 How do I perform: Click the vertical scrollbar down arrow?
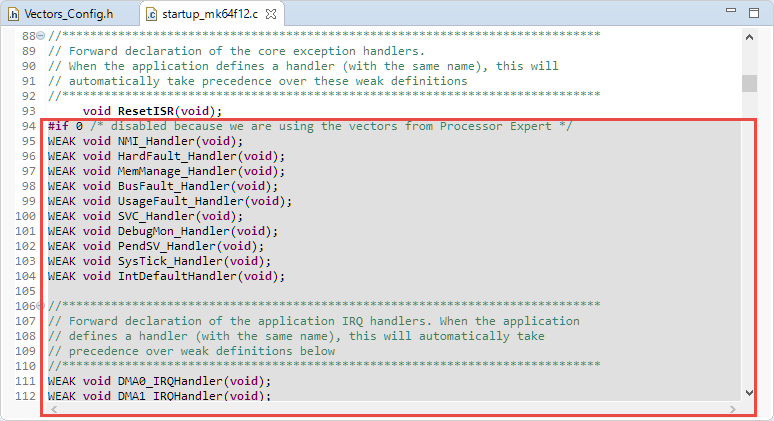pyautogui.click(x=749, y=393)
